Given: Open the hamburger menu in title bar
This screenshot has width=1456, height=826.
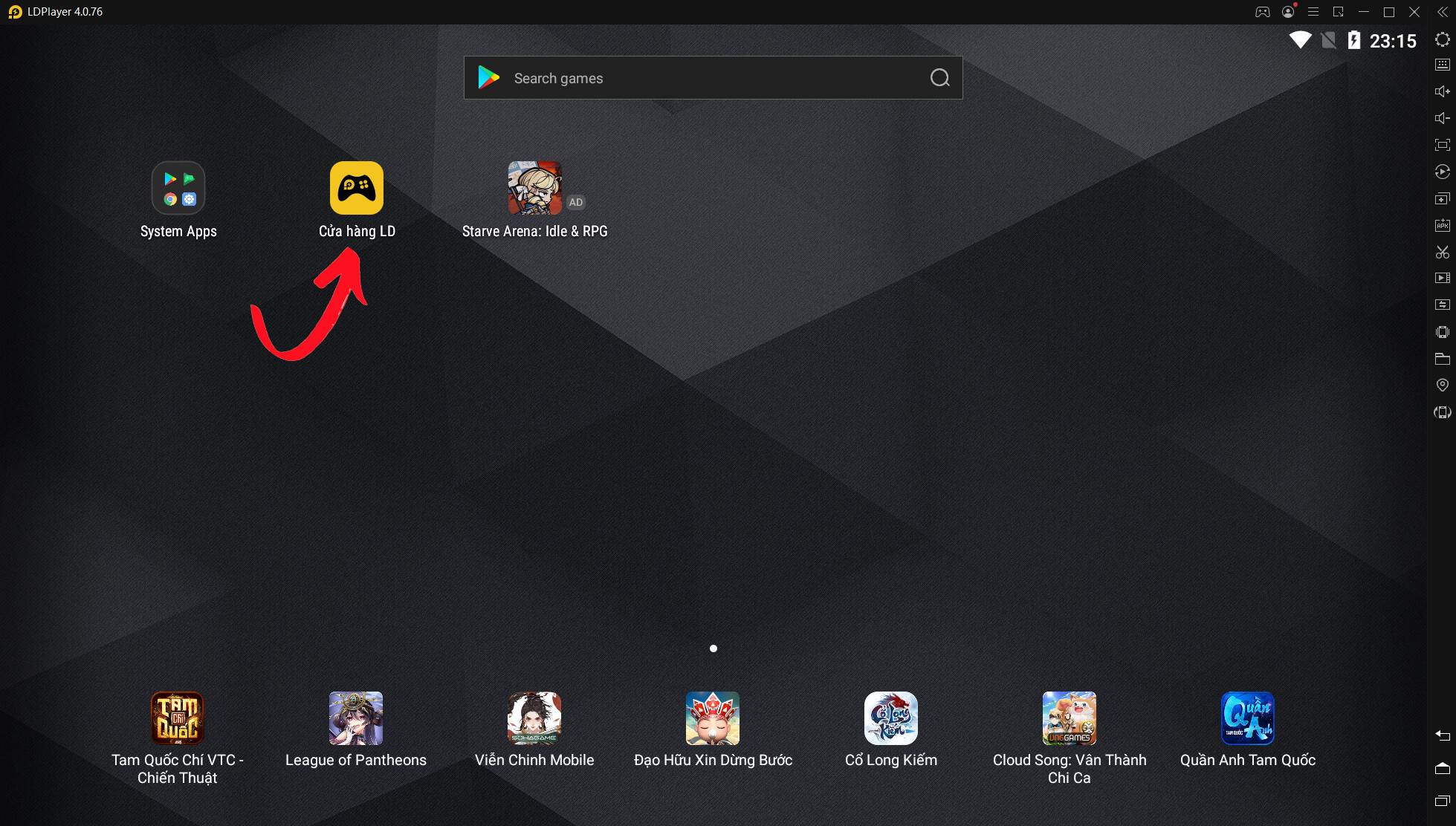Looking at the screenshot, I should pyautogui.click(x=1313, y=12).
